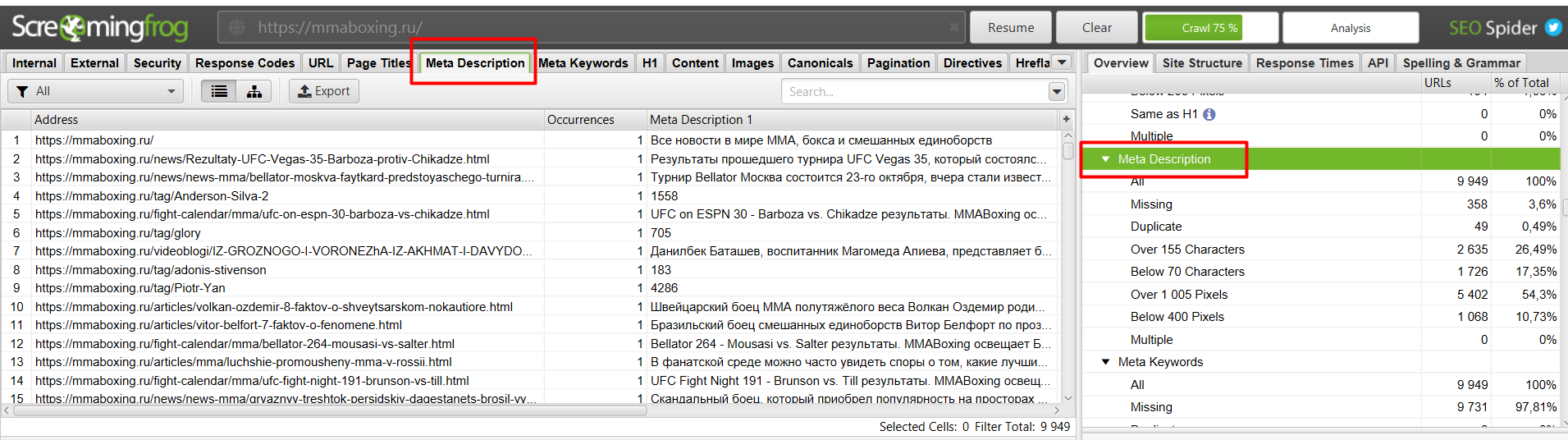Show more tabs via overflow arrow after Hreflang
Screen dimensions: 1568x440
1062,62
